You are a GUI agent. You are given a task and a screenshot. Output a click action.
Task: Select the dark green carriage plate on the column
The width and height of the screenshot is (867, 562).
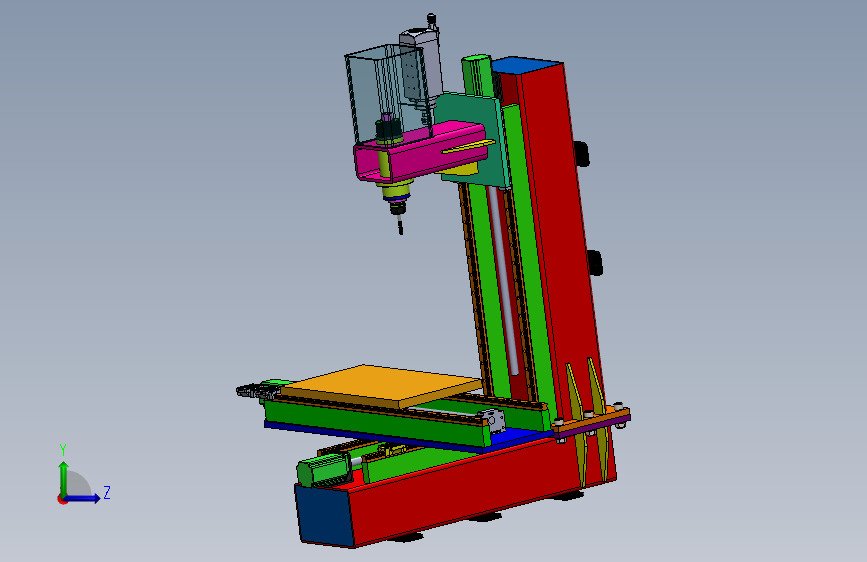(473, 138)
